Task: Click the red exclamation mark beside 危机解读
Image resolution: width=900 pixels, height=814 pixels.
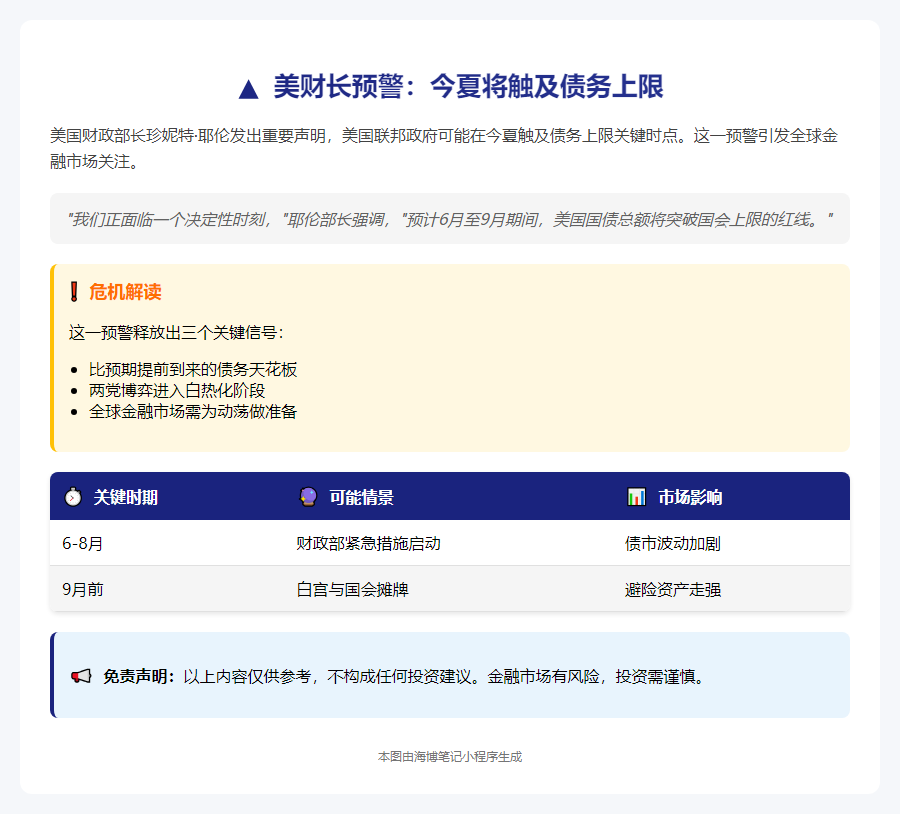Action: (74, 292)
